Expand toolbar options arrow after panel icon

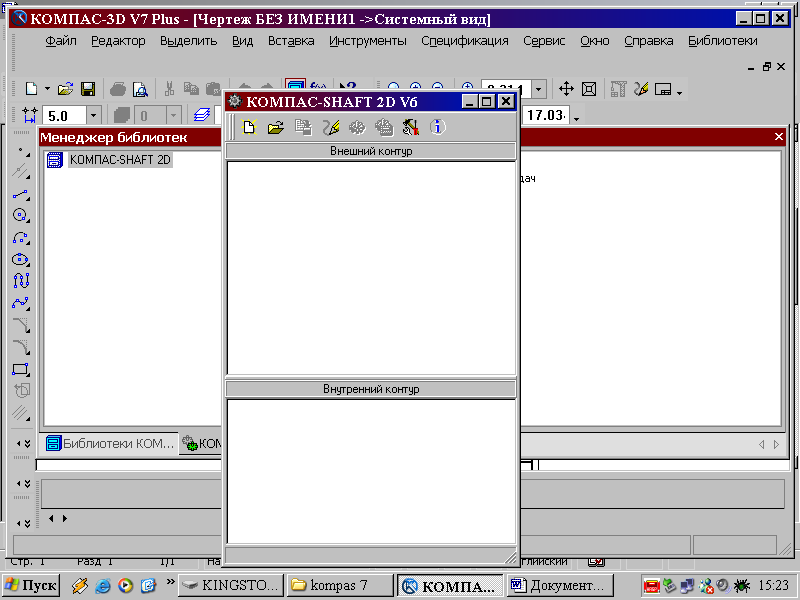point(679,92)
